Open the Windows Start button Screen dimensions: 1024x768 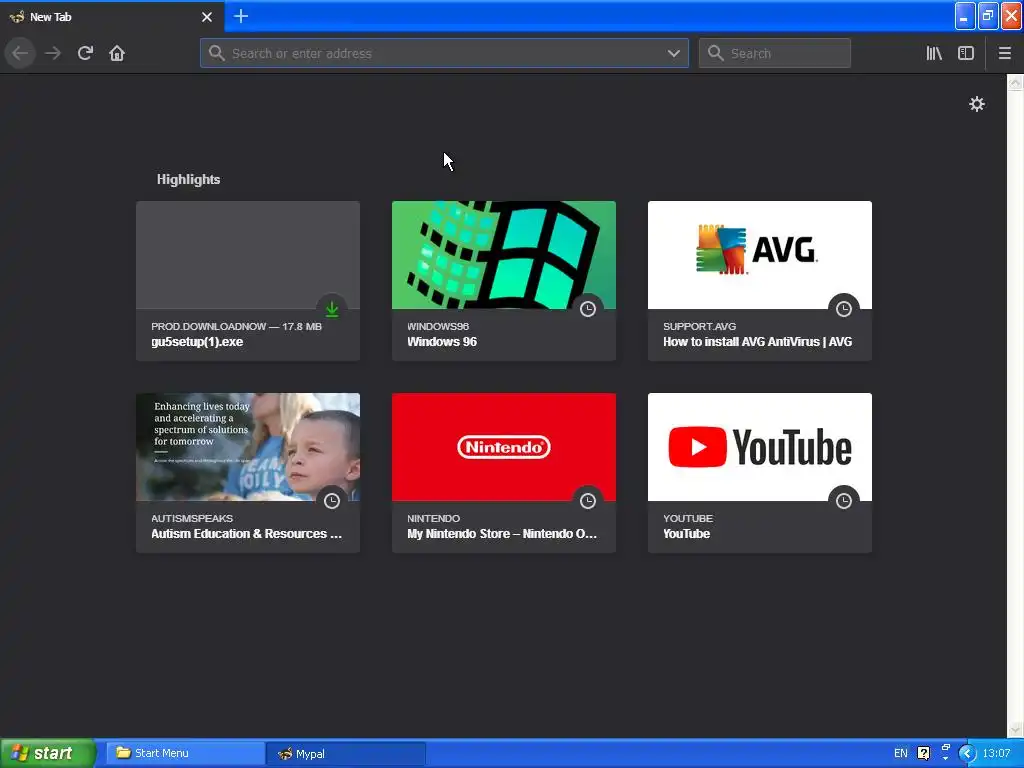tap(48, 753)
